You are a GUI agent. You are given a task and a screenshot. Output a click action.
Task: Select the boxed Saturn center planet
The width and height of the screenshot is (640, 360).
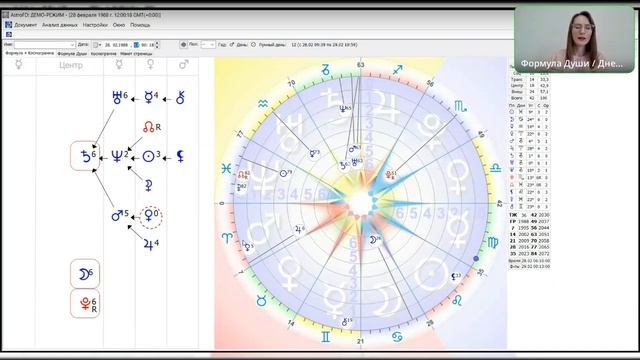click(x=85, y=156)
